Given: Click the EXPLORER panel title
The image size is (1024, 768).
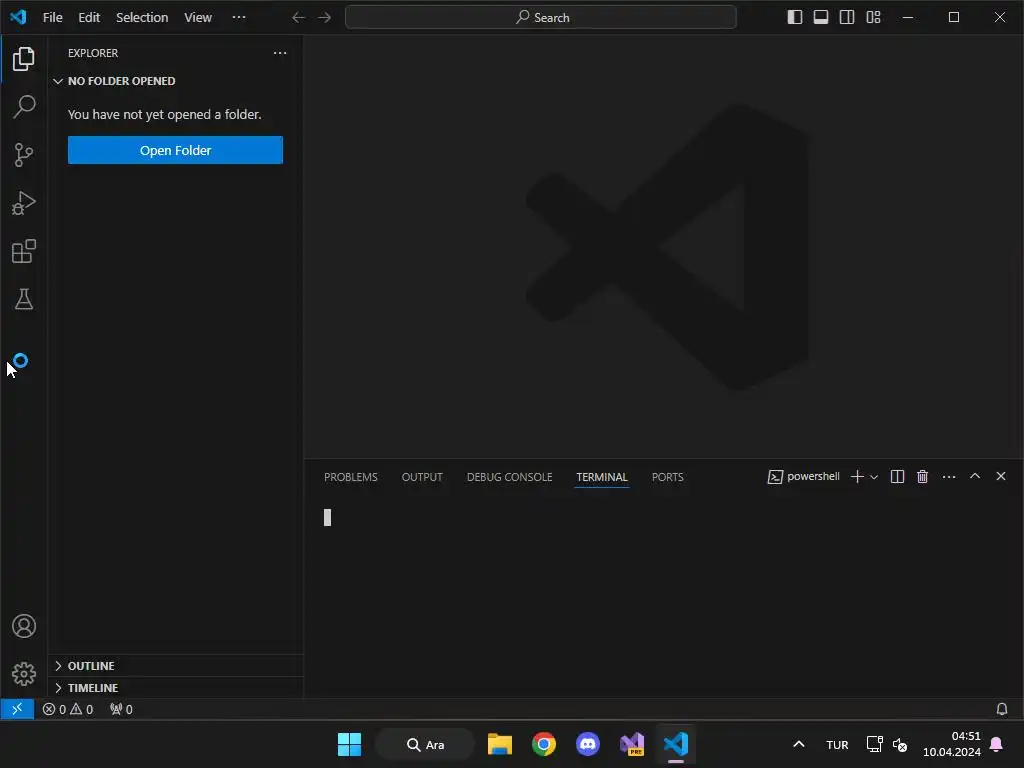Looking at the screenshot, I should (x=93, y=53).
